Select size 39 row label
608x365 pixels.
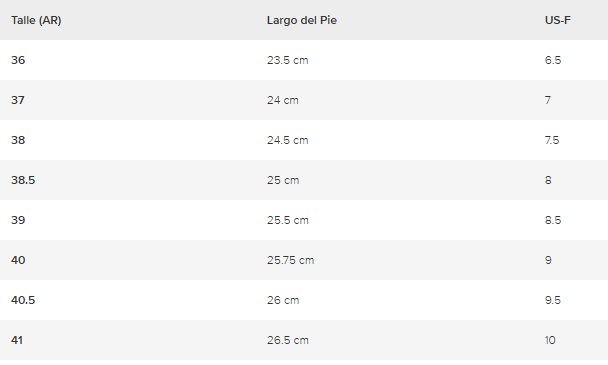tap(18, 220)
